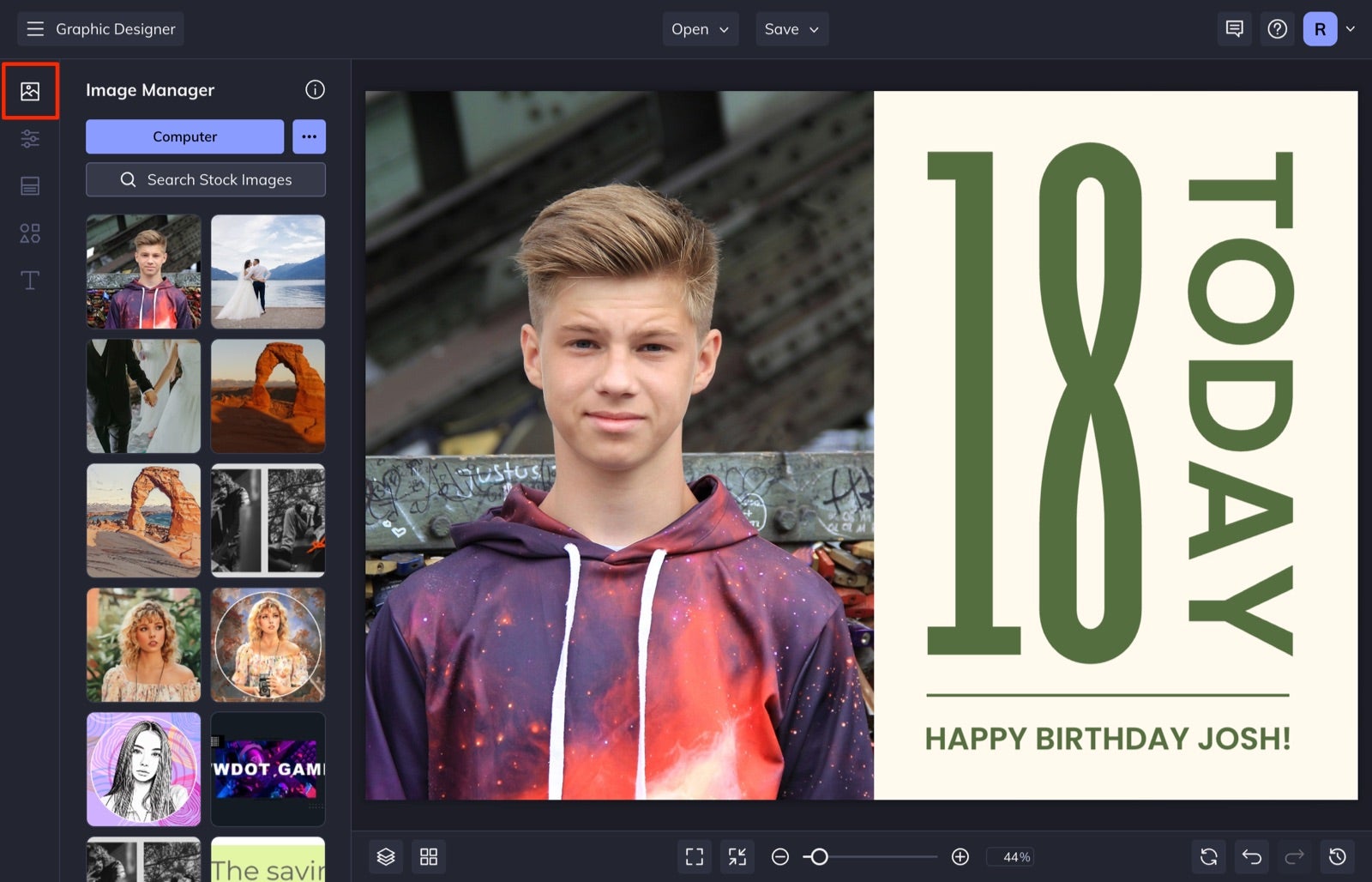This screenshot has width=1372, height=882.
Task: Click the zoom in plus icon
Action: pos(960,856)
